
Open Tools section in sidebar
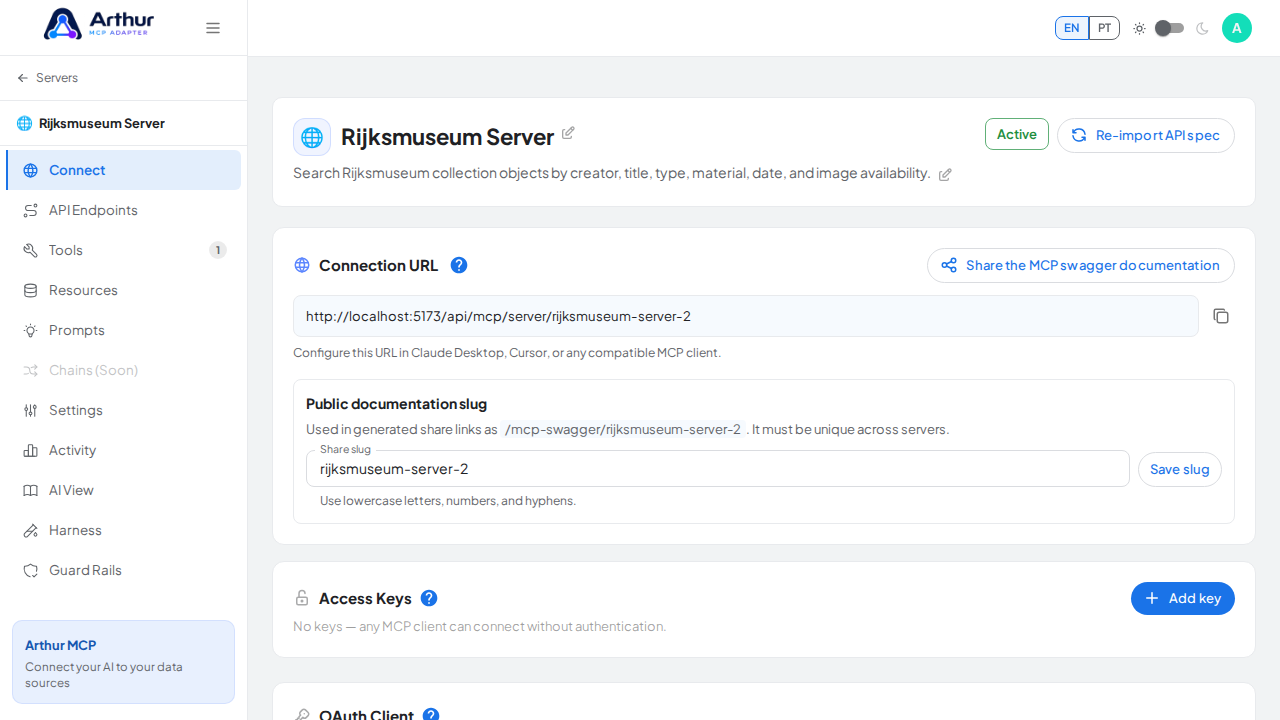click(123, 250)
